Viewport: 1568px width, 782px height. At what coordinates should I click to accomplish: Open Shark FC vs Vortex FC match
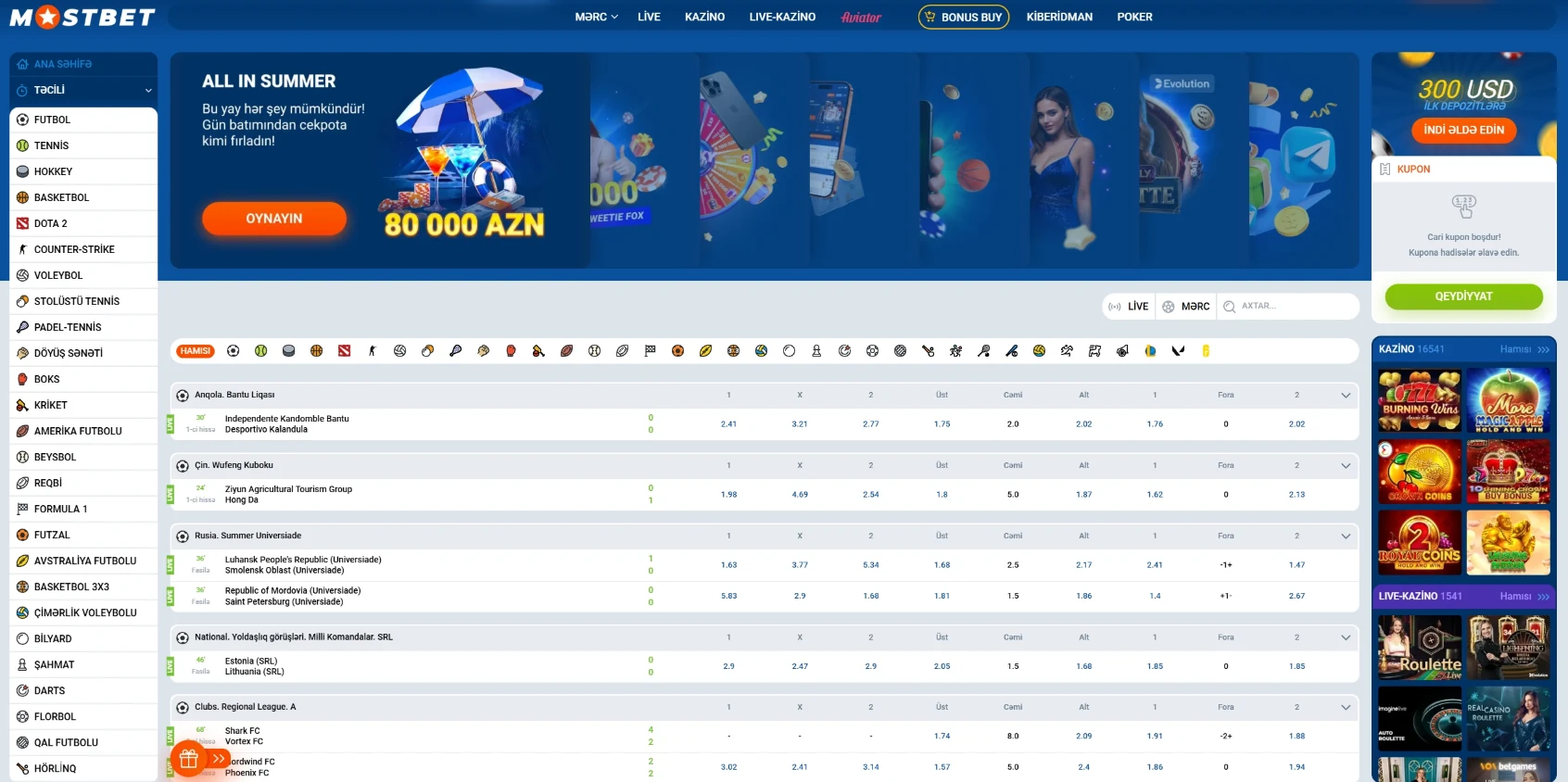coord(244,737)
